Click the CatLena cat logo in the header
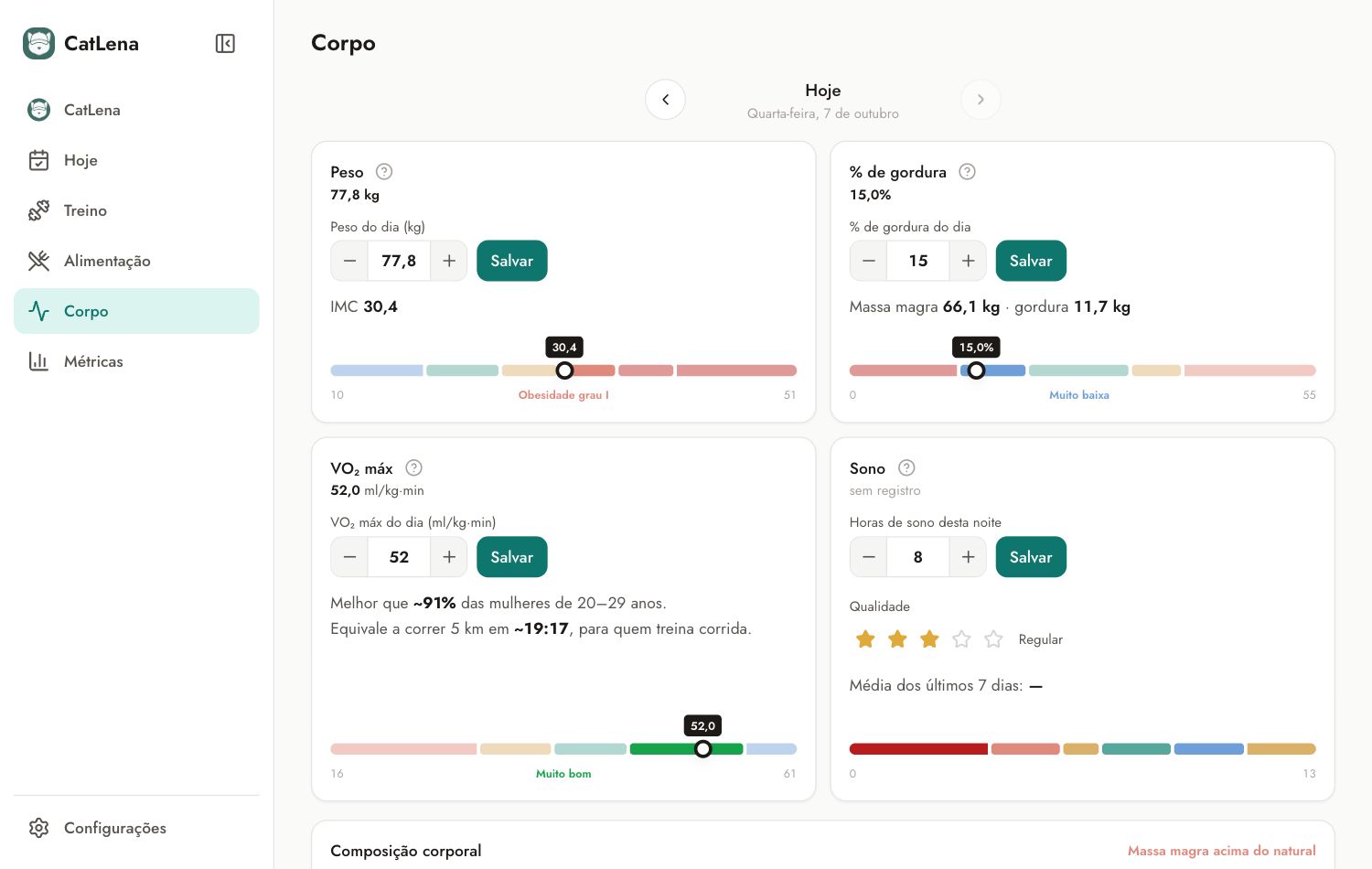The height and width of the screenshot is (869, 1372). pyautogui.click(x=38, y=43)
